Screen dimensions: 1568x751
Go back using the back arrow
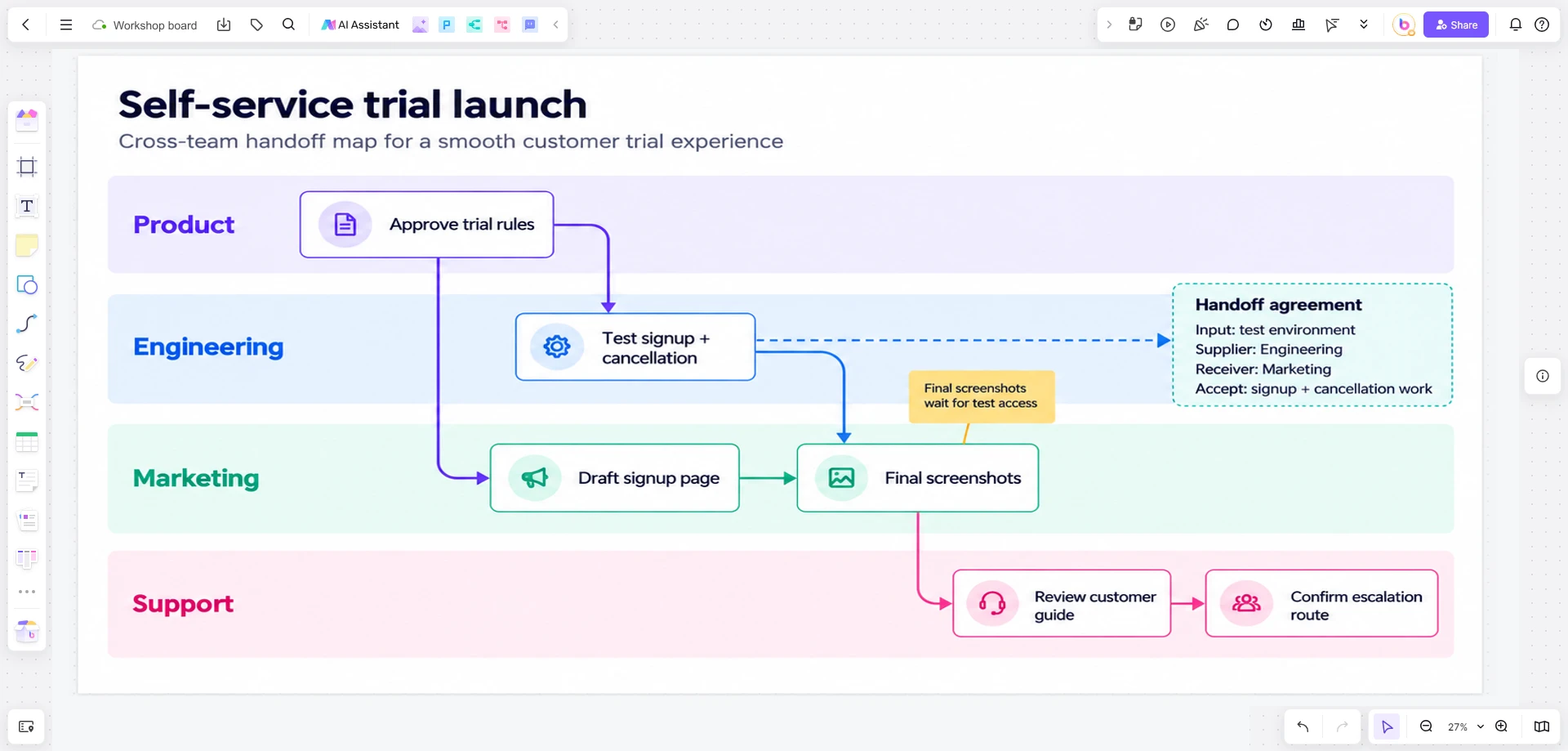coord(26,25)
